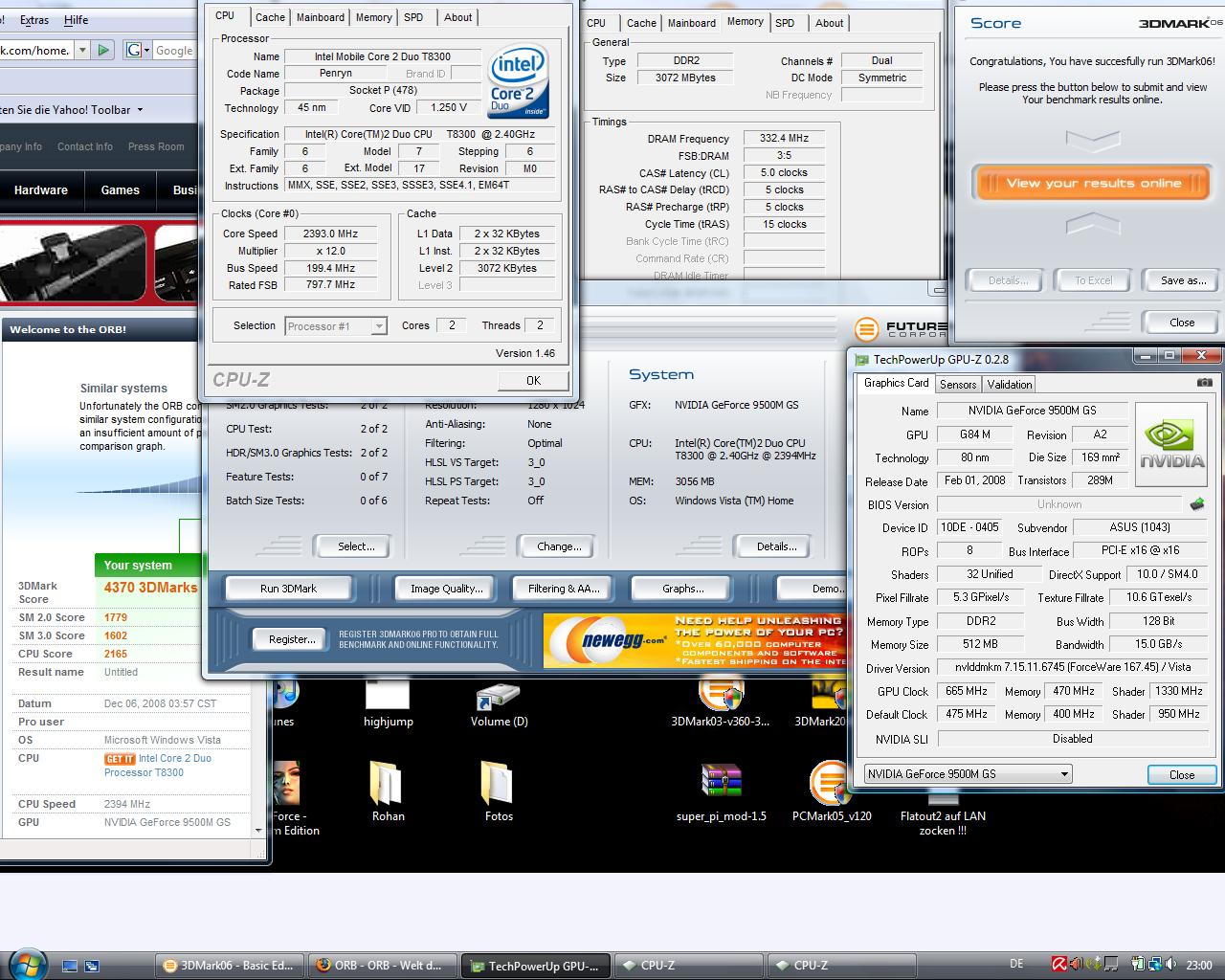This screenshot has width=1225, height=980.
Task: Open Graphs... in 3DMark06
Action: click(x=682, y=589)
